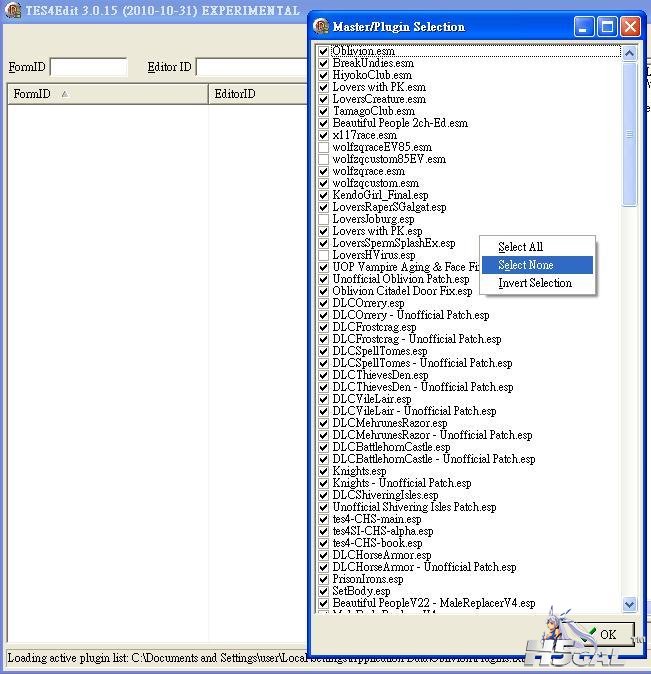This screenshot has height=674, width=651.
Task: Maximize the Master/Plugin Selection dialog
Action: (607, 27)
